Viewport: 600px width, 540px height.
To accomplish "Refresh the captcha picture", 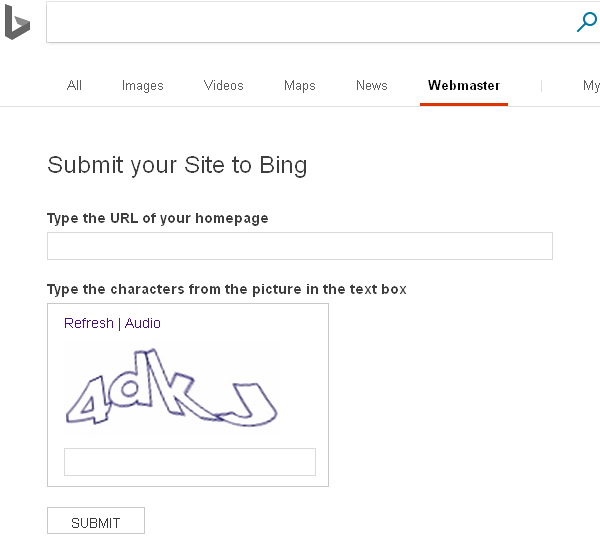I will (x=89, y=323).
